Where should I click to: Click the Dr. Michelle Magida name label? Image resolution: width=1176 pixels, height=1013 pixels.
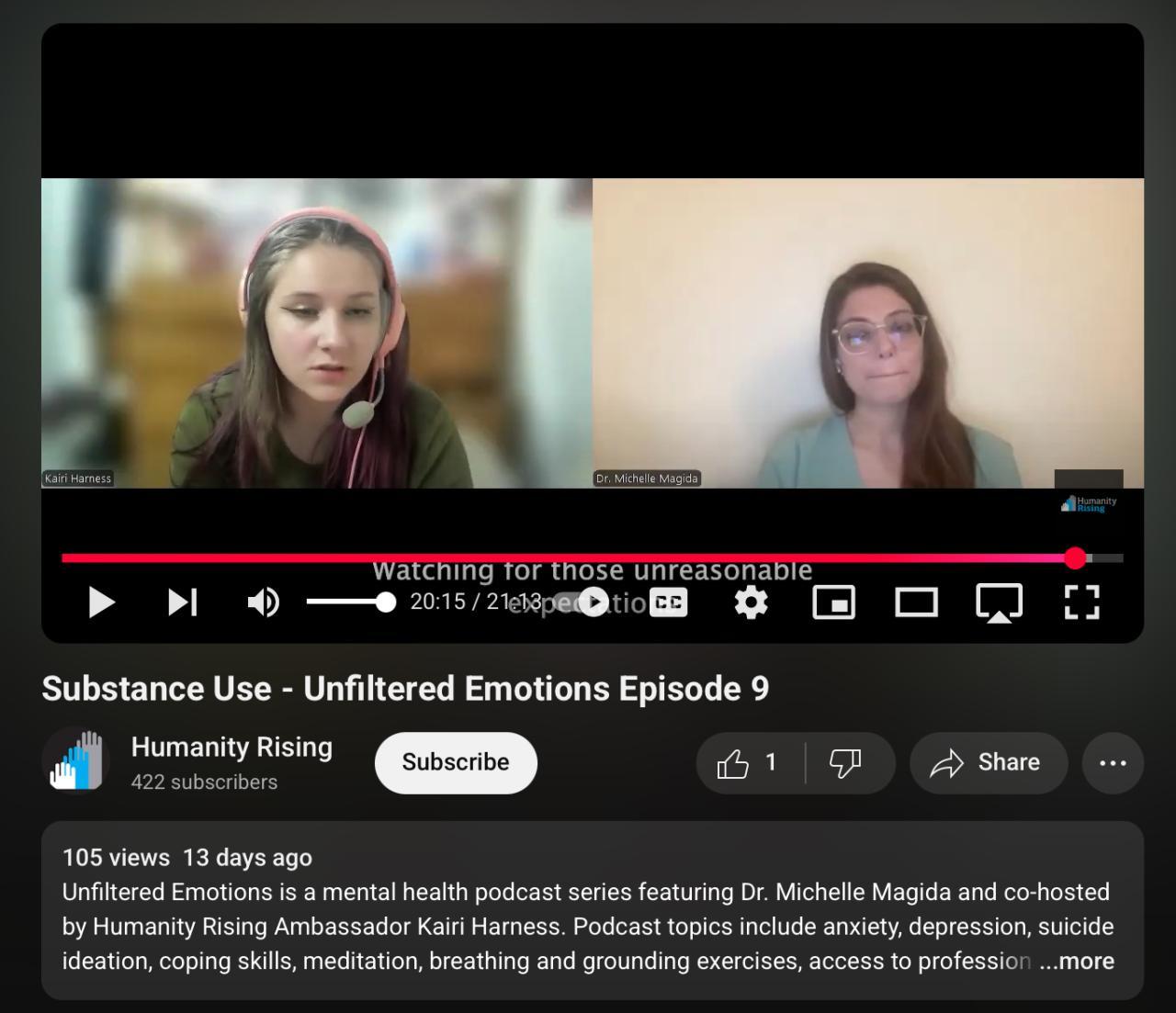tap(647, 478)
